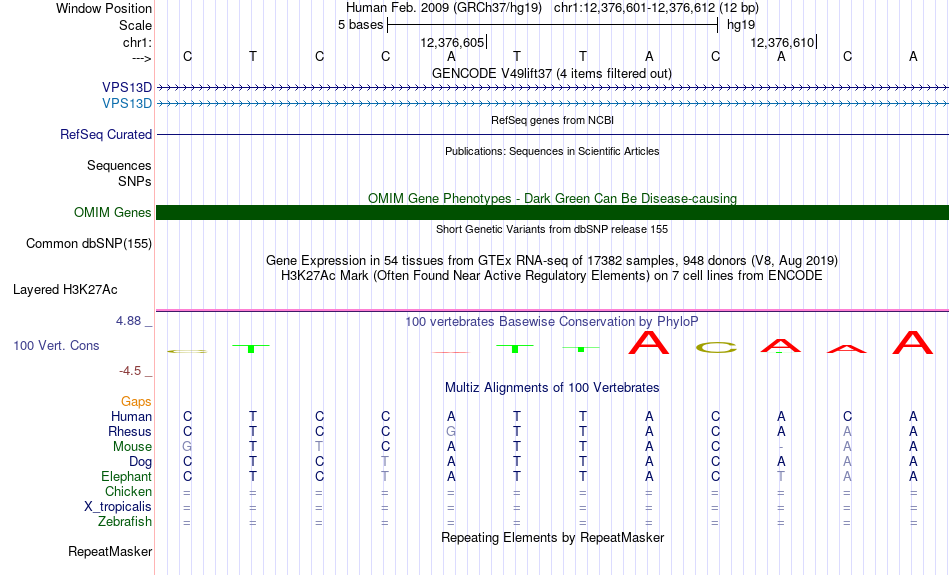Select the Human alignment row label
Image resolution: width=950 pixels, height=575 pixels.
(x=131, y=417)
